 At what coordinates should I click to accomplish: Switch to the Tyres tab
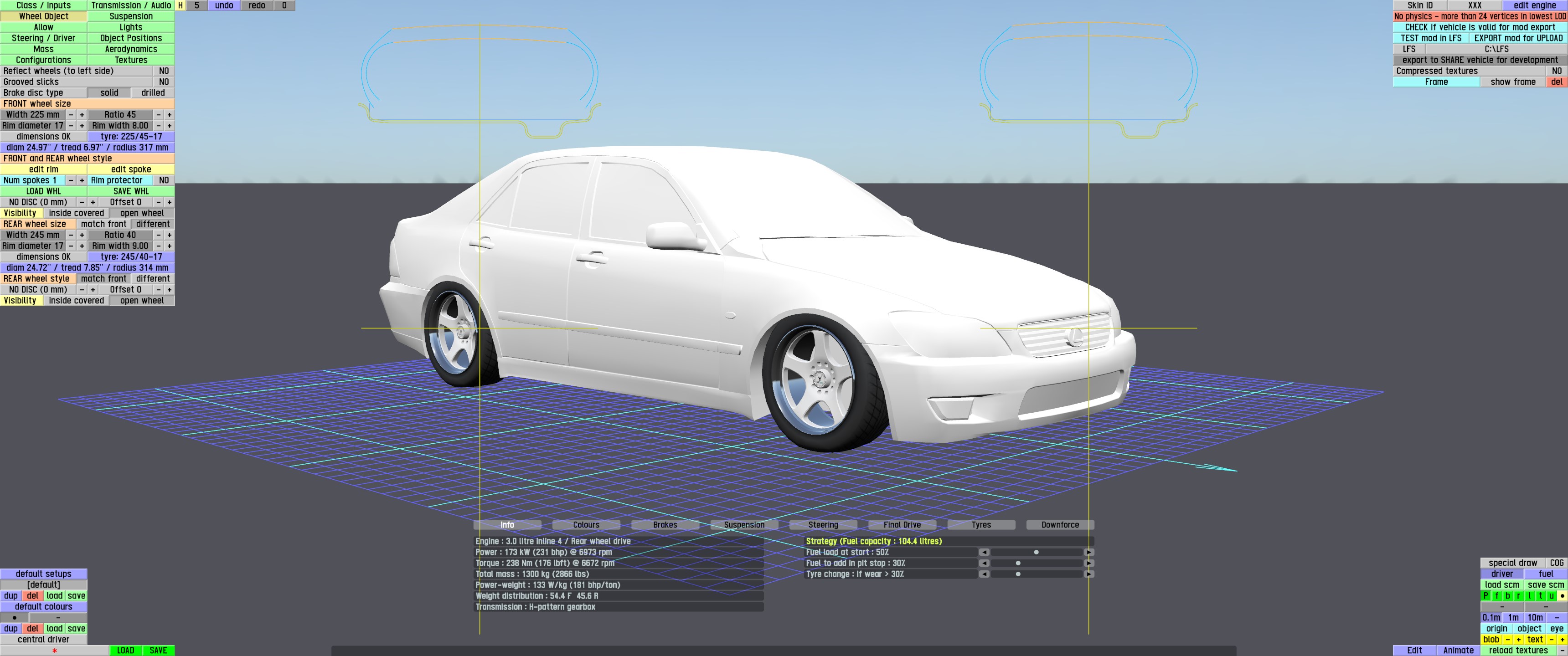coord(980,524)
